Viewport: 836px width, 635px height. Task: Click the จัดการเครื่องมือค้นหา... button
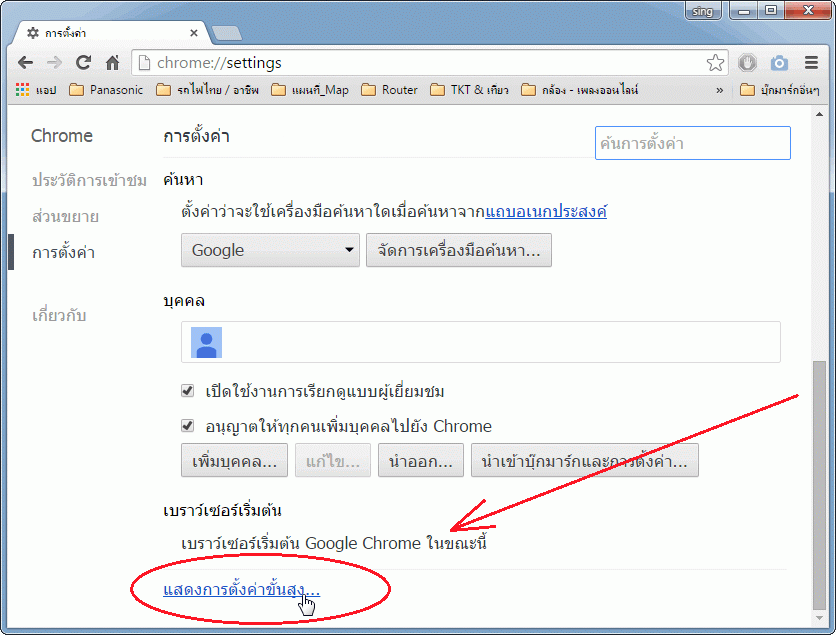(459, 250)
